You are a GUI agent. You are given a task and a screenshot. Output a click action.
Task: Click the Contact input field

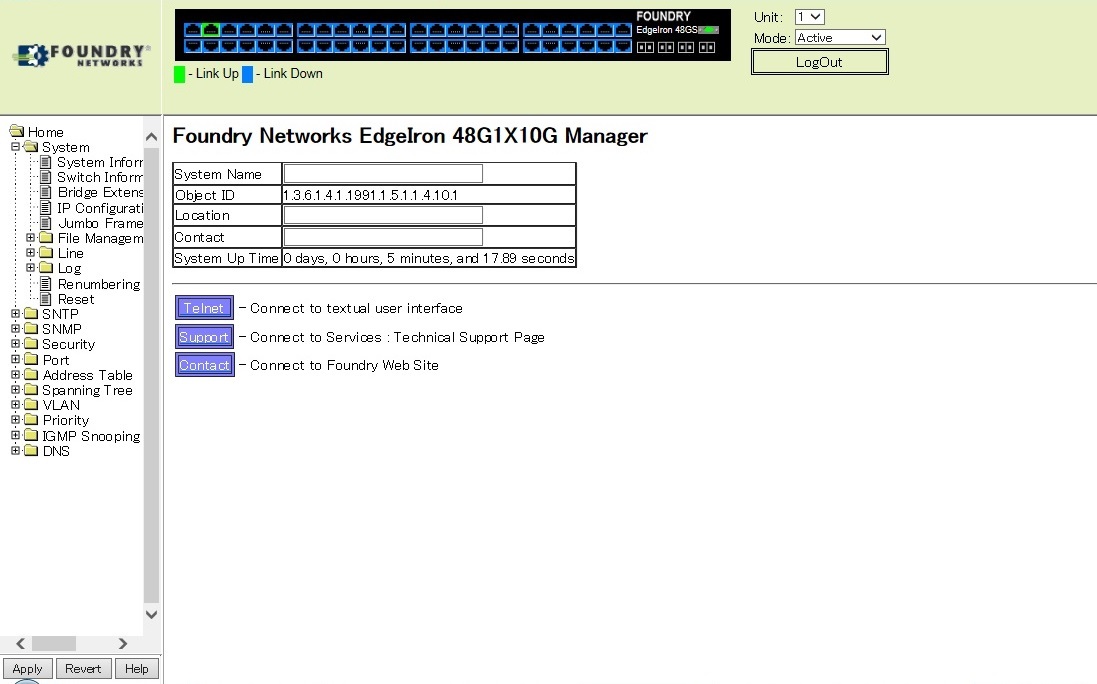pyautogui.click(x=383, y=237)
